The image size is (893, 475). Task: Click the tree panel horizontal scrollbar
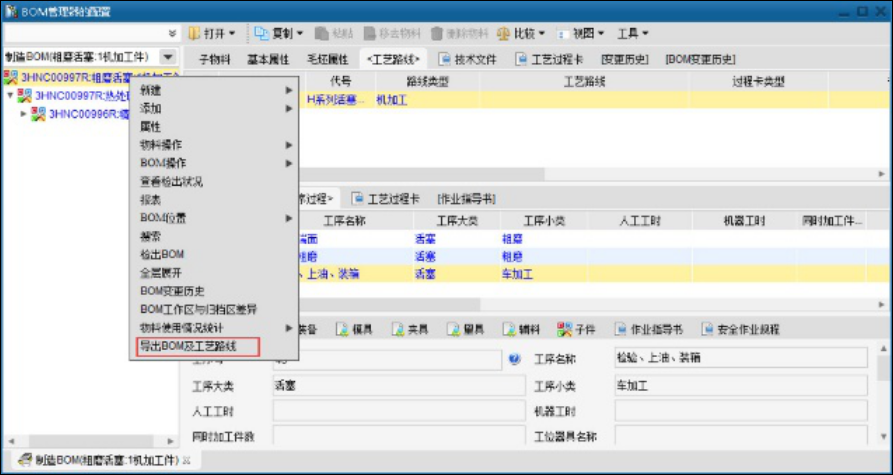pos(91,441)
